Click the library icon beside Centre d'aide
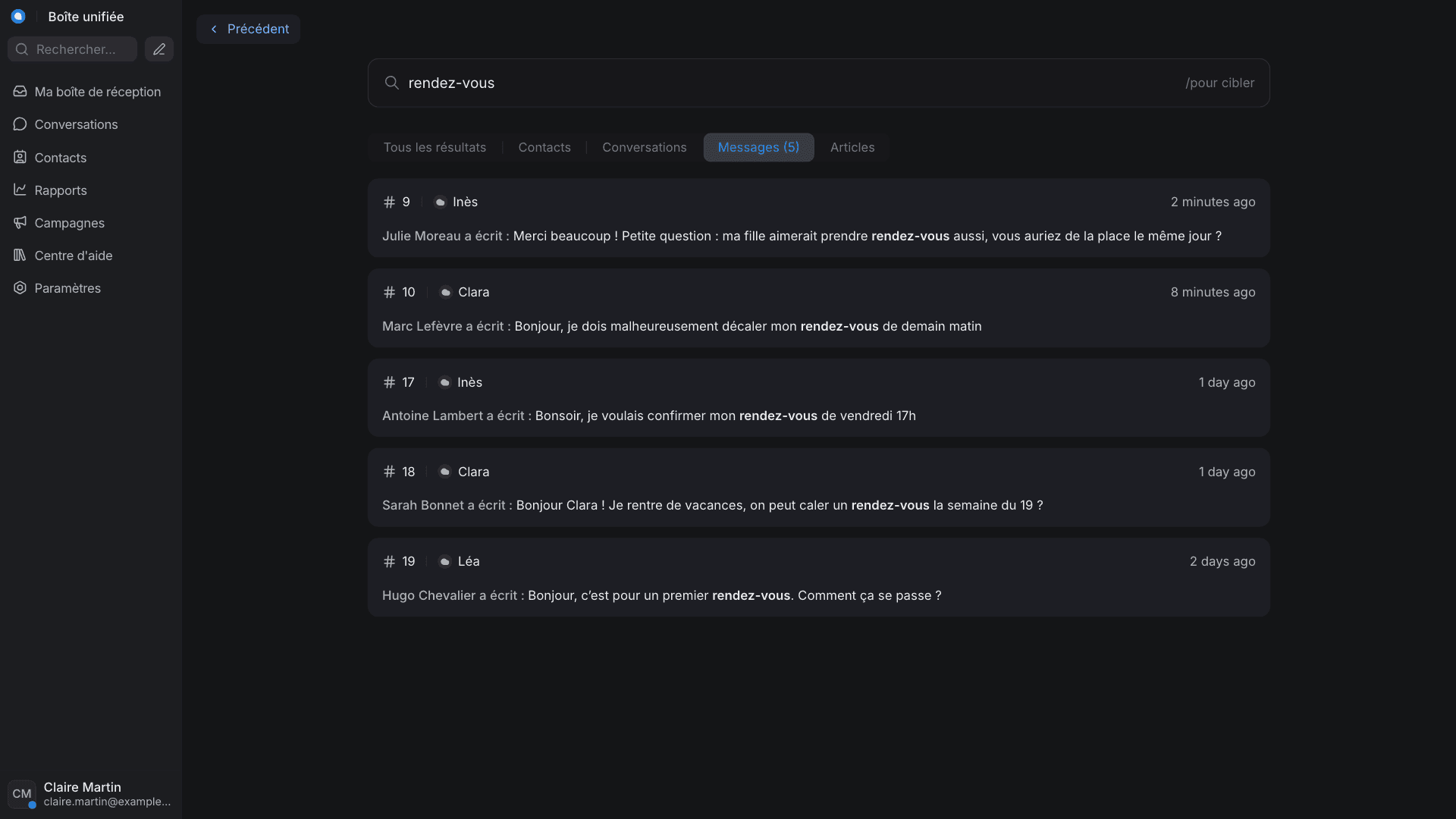 point(20,256)
